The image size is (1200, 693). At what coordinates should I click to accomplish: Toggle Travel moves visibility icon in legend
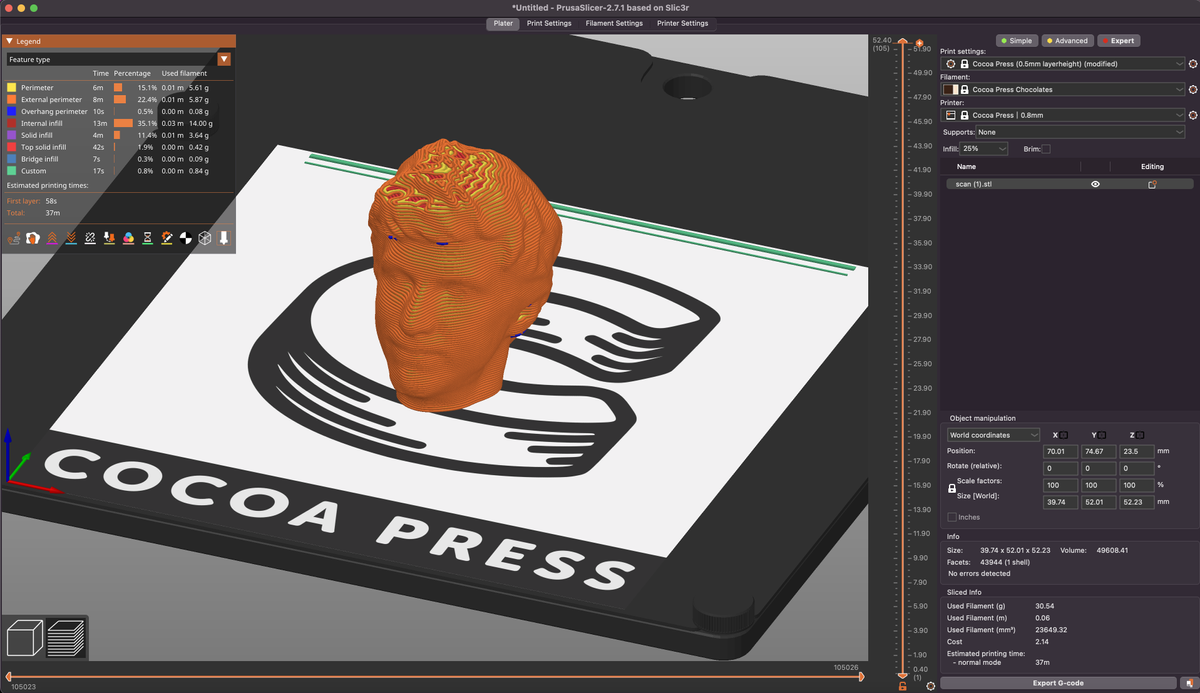tap(14, 238)
